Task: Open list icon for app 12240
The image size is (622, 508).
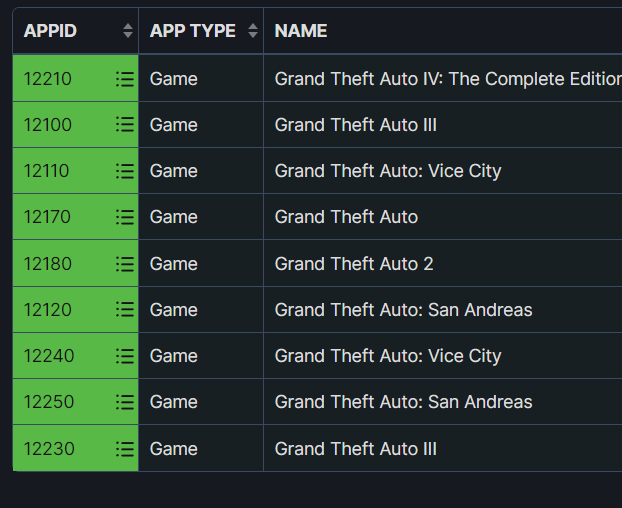Action: pos(125,356)
